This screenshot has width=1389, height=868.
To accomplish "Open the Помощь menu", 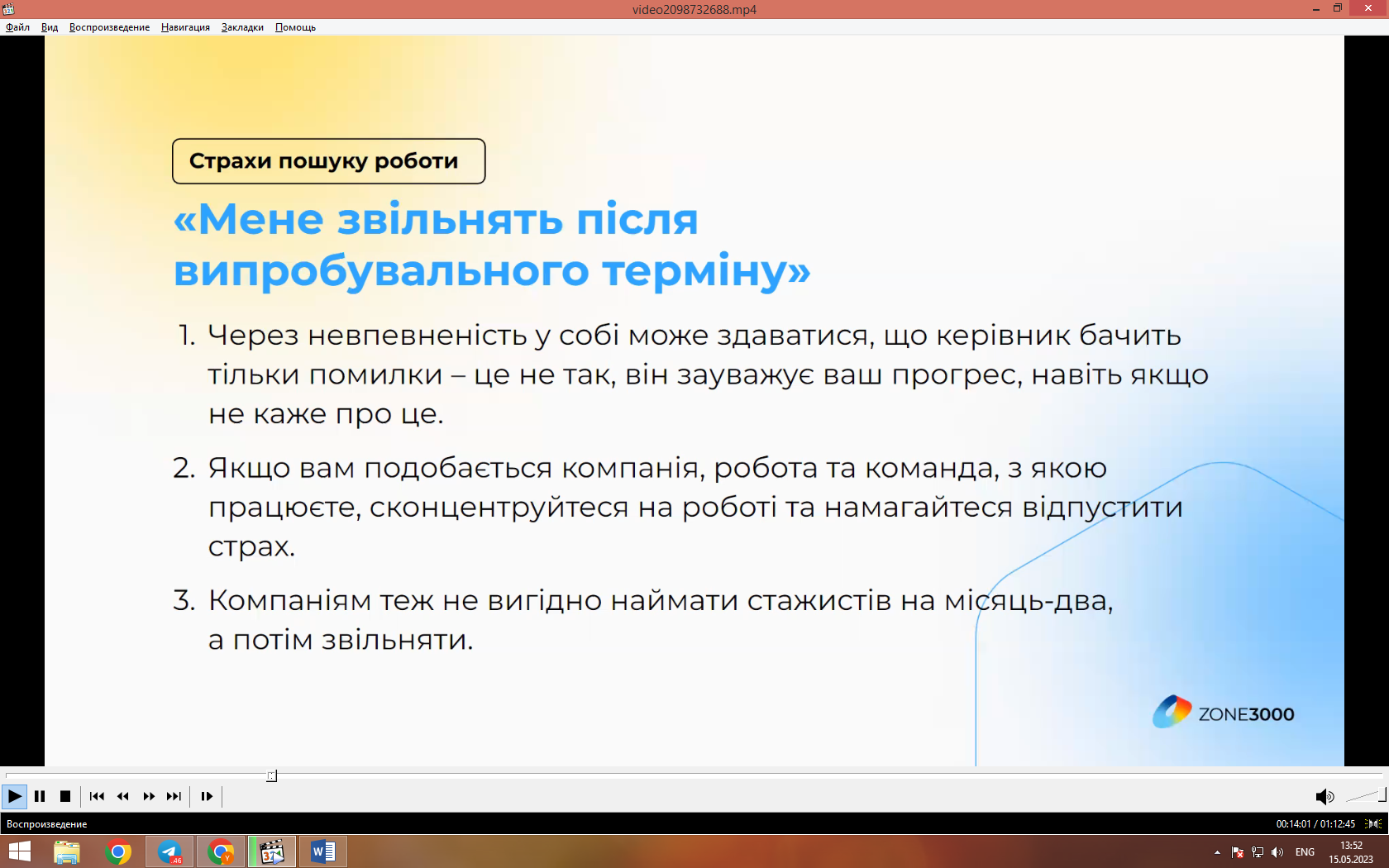I will click(x=295, y=27).
